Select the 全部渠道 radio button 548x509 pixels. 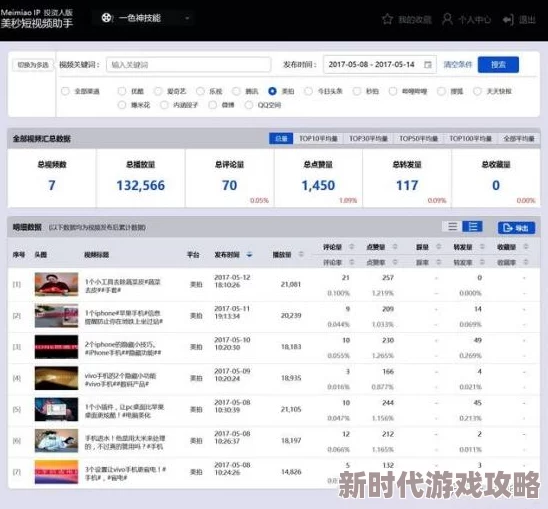pyautogui.click(x=65, y=91)
